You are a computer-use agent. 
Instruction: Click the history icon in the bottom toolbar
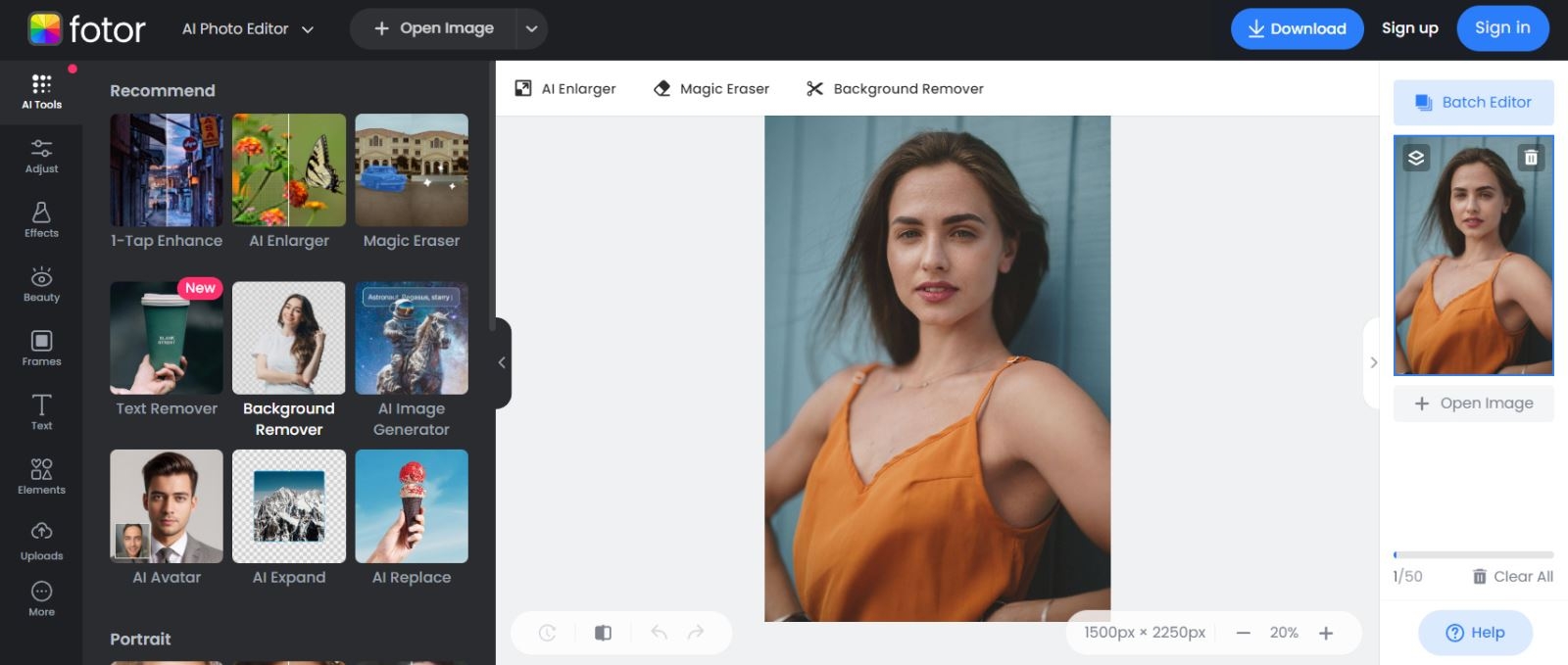coord(548,633)
